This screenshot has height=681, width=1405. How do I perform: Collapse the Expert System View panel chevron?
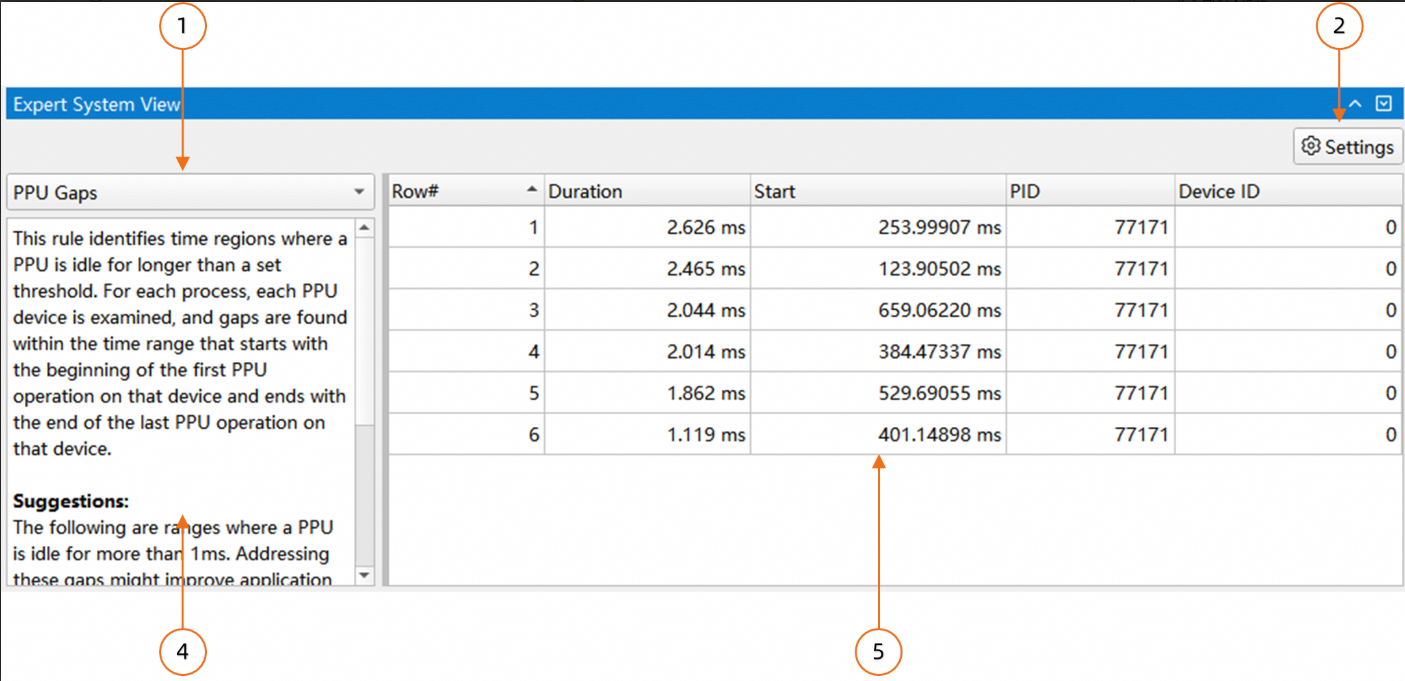1356,103
